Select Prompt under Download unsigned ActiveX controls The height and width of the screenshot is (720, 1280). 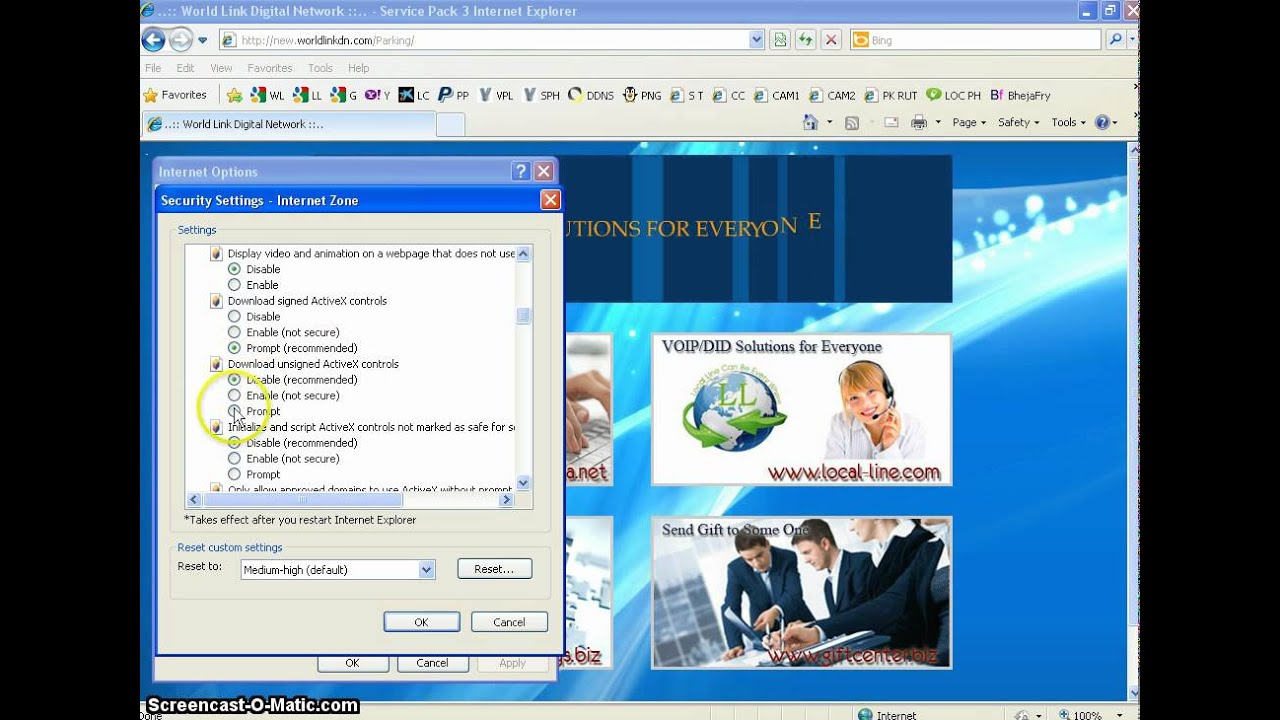point(234,411)
